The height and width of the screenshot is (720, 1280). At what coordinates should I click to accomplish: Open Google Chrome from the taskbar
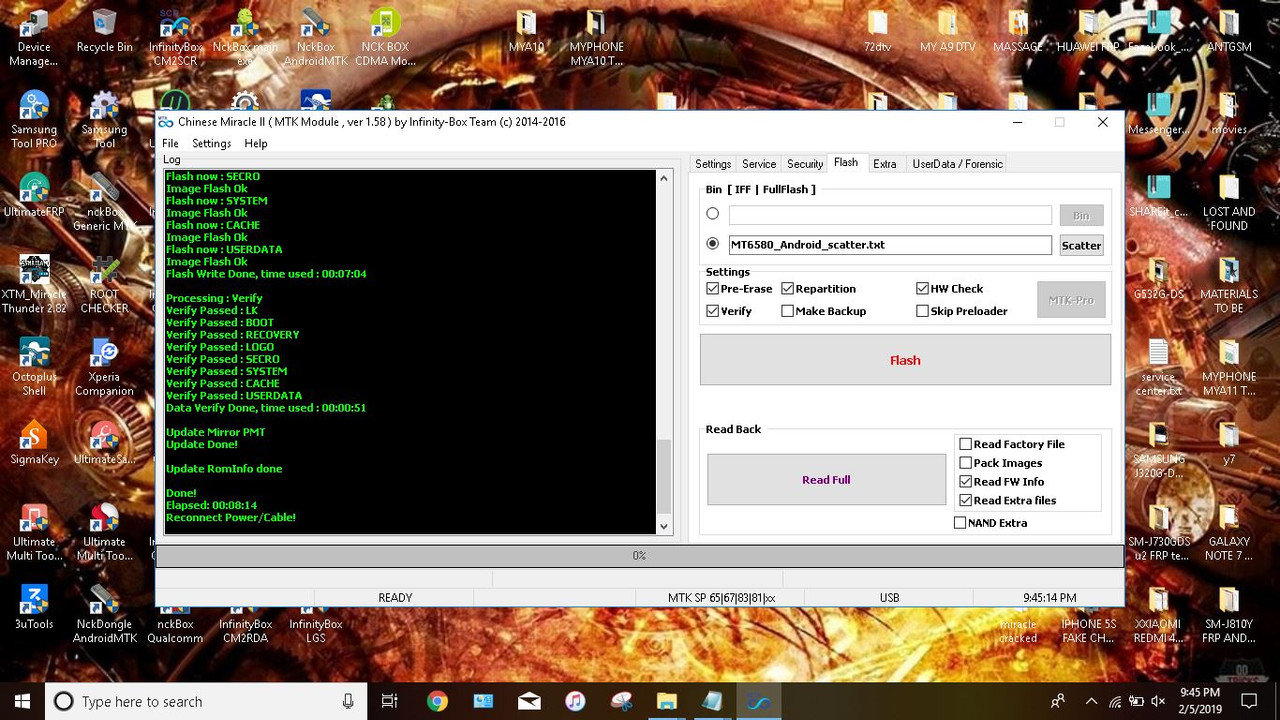pyautogui.click(x=437, y=701)
